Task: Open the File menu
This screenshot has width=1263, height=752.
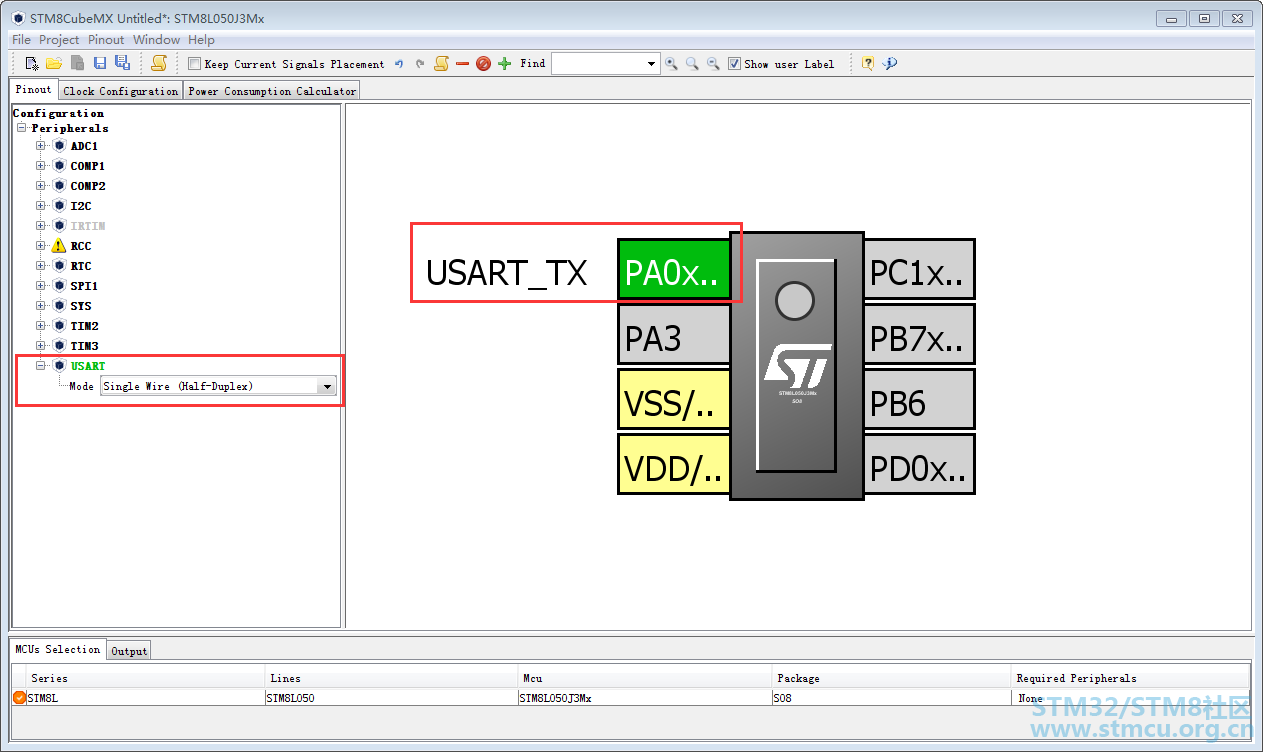Action: coord(21,40)
